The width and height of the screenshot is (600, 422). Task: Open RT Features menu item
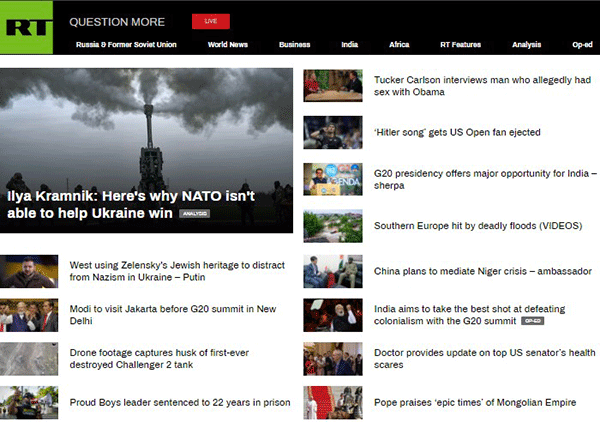pos(460,45)
